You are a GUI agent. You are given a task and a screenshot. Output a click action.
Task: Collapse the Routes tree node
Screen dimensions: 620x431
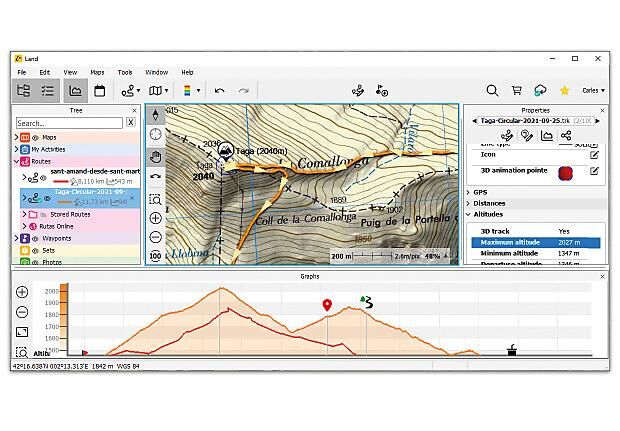click(x=17, y=161)
